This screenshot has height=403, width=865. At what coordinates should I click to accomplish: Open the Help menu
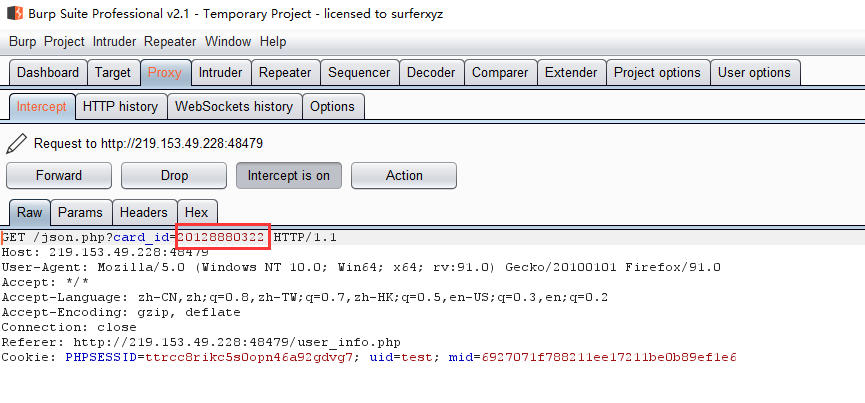click(x=273, y=41)
